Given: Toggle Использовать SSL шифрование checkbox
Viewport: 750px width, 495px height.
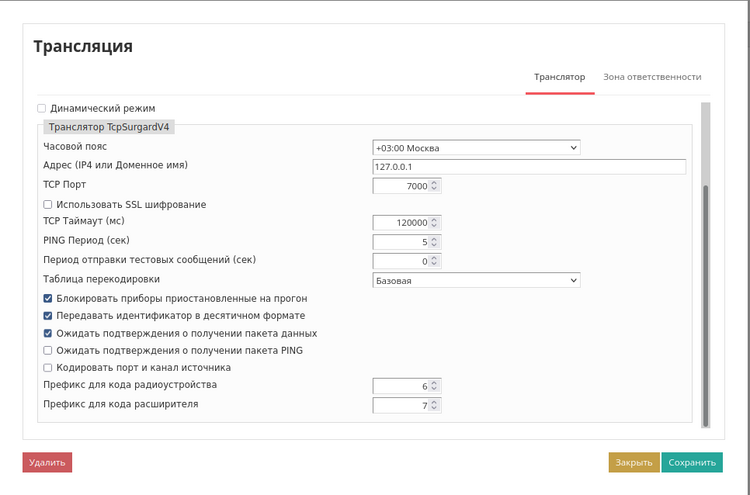Looking at the screenshot, I should [x=47, y=205].
